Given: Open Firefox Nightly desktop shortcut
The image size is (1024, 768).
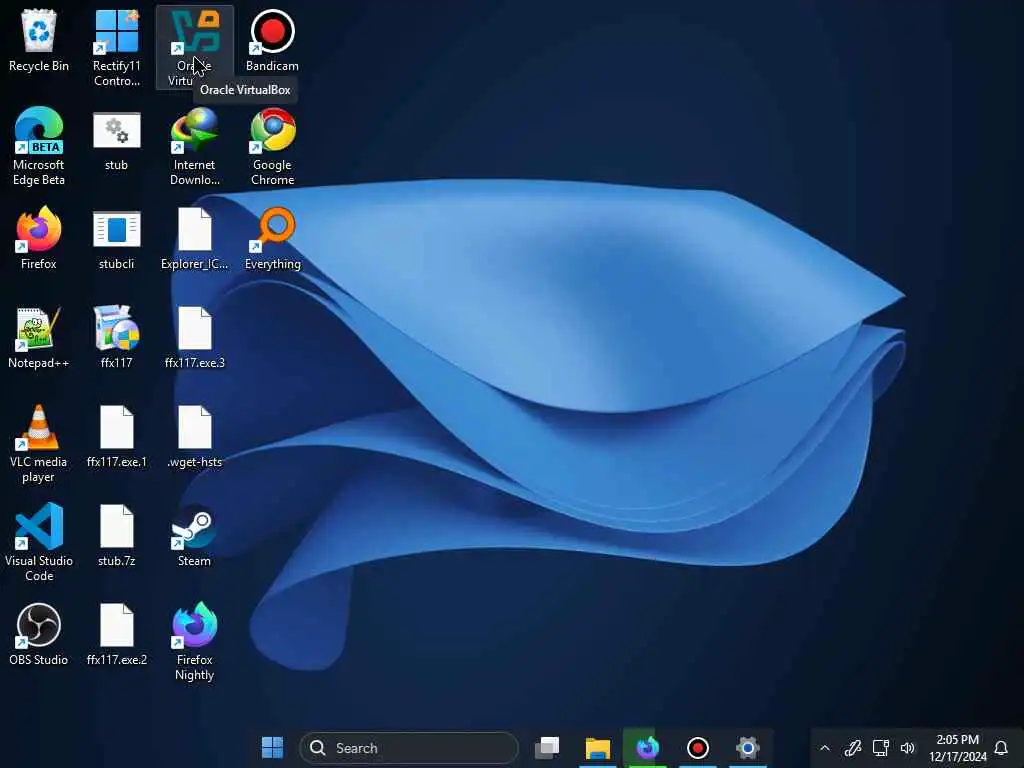Looking at the screenshot, I should point(195,642).
